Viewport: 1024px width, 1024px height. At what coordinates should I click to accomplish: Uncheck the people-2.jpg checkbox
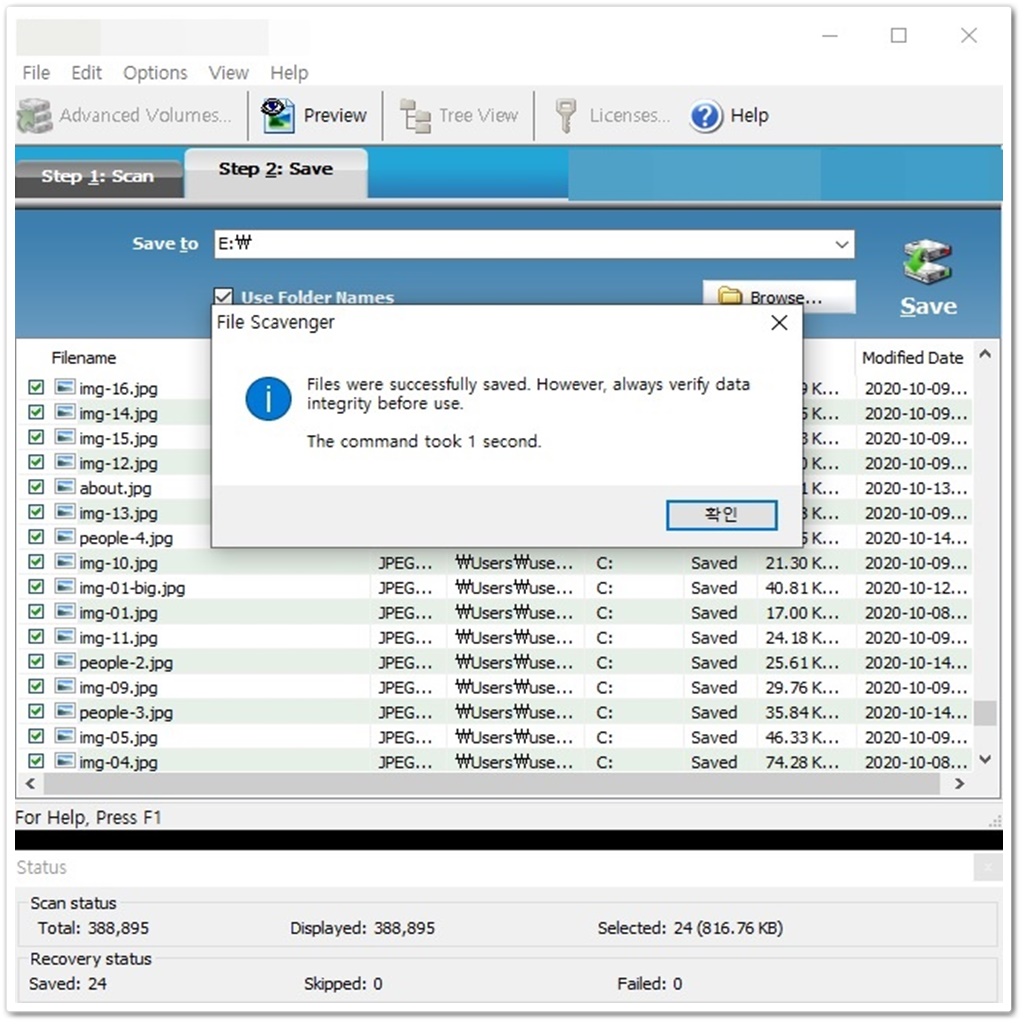tap(36, 661)
